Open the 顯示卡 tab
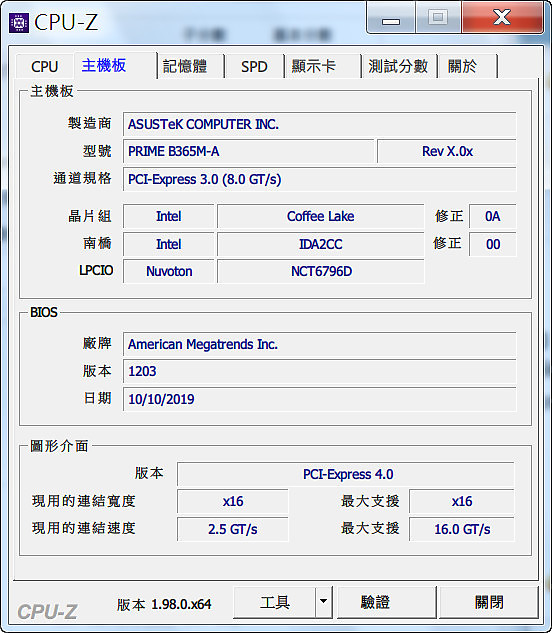 [x=323, y=66]
